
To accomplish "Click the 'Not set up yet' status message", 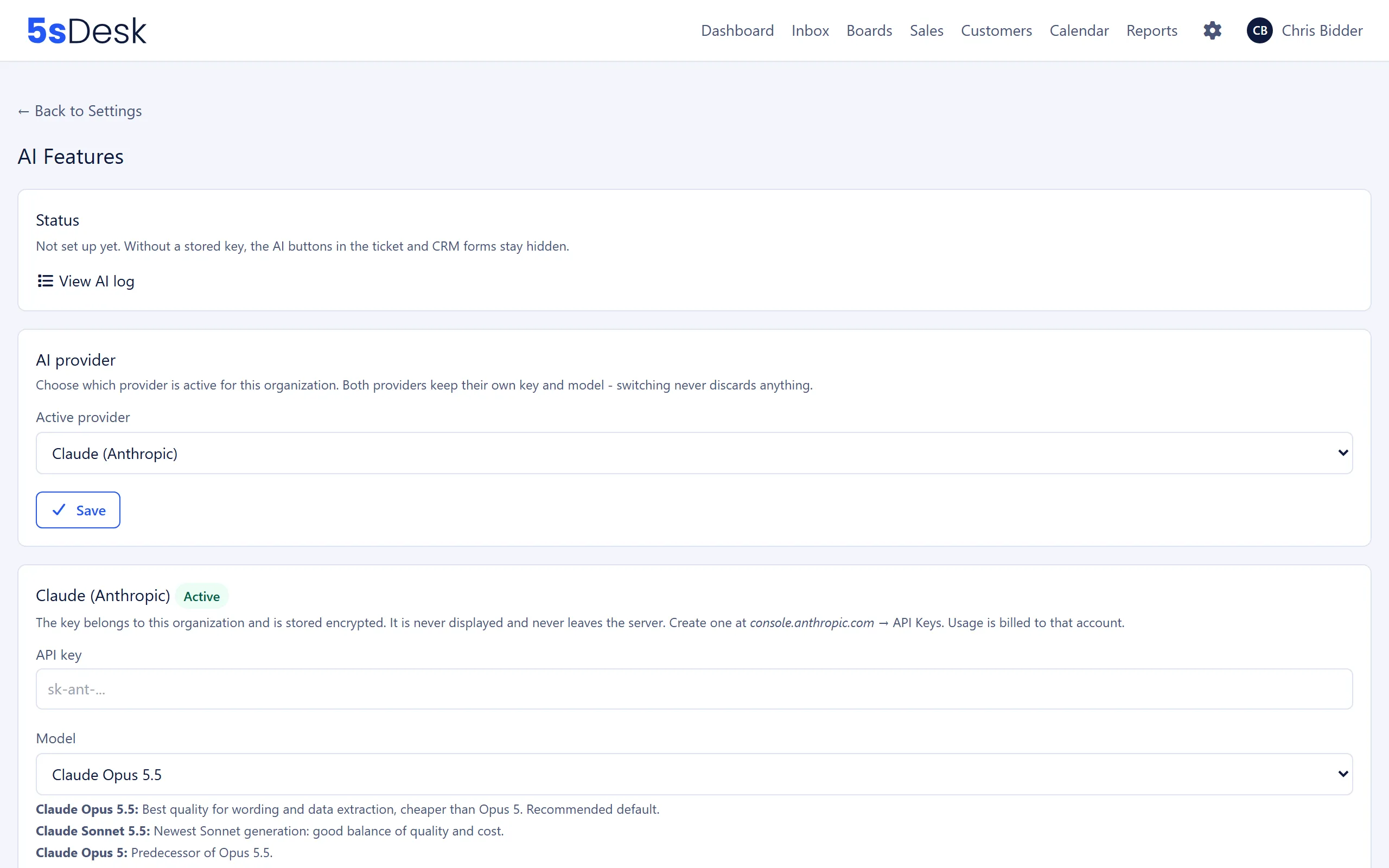I will point(302,246).
